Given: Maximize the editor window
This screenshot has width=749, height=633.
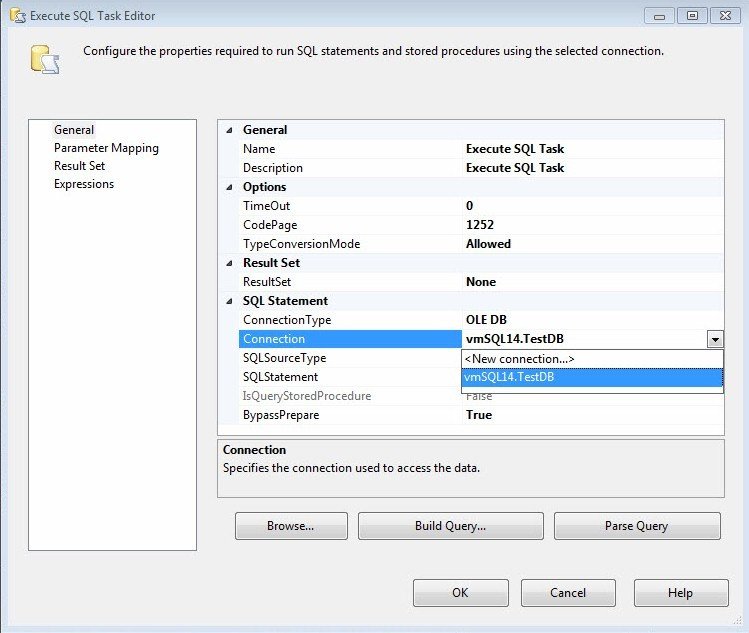Looking at the screenshot, I should (692, 16).
